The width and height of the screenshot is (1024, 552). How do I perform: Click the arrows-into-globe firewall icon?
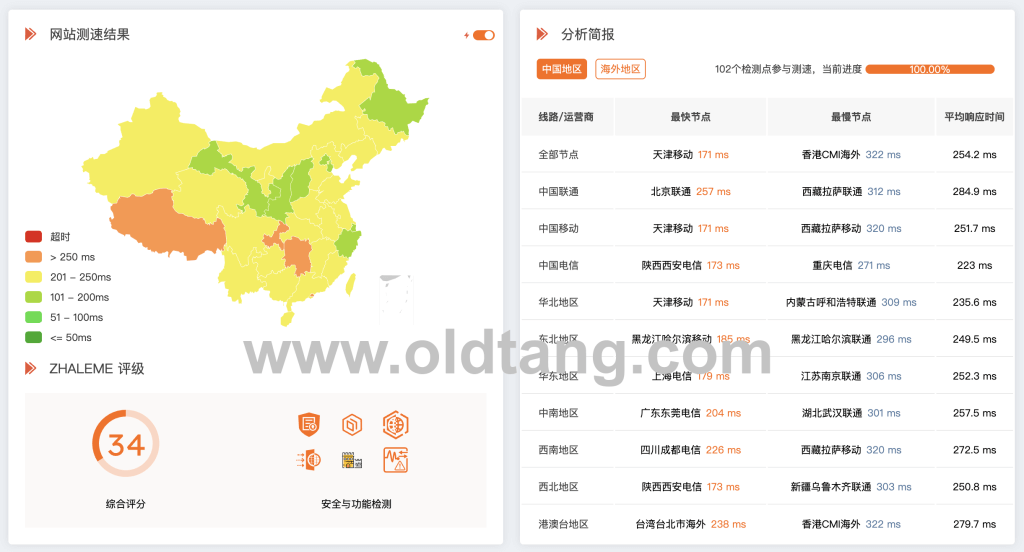[309, 460]
